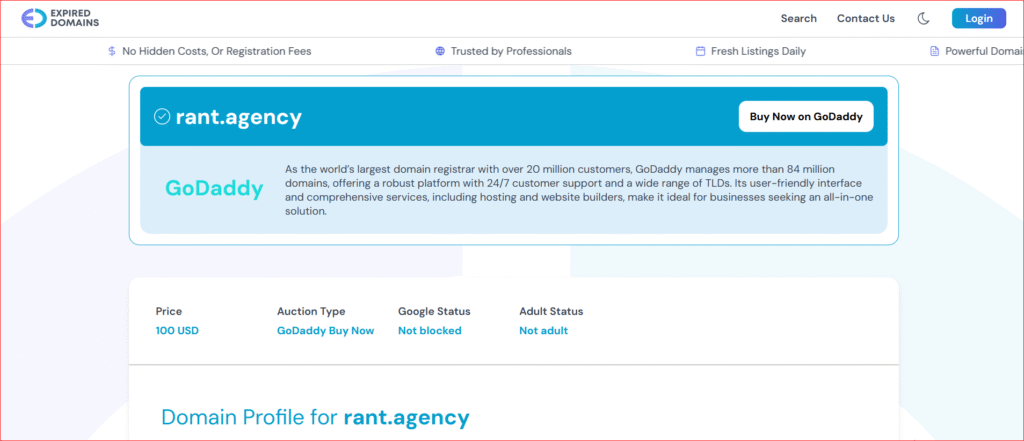The width and height of the screenshot is (1024, 441).
Task: Click the Google Status label
Action: point(434,311)
